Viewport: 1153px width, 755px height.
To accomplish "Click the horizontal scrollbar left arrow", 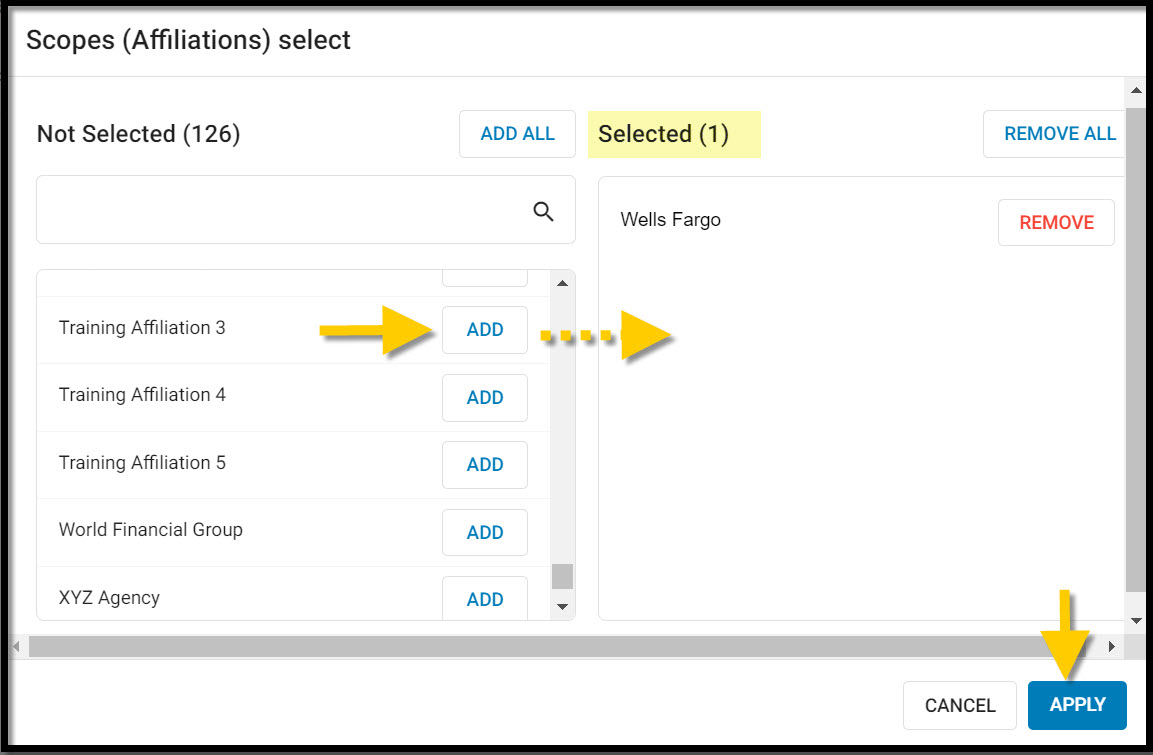I will [x=17, y=647].
